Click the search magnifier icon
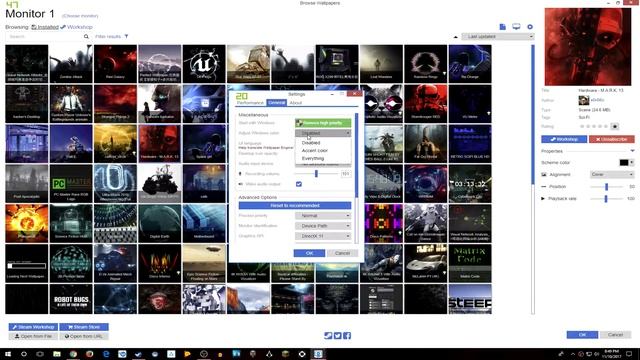This screenshot has width=640, height=360. click(x=86, y=37)
